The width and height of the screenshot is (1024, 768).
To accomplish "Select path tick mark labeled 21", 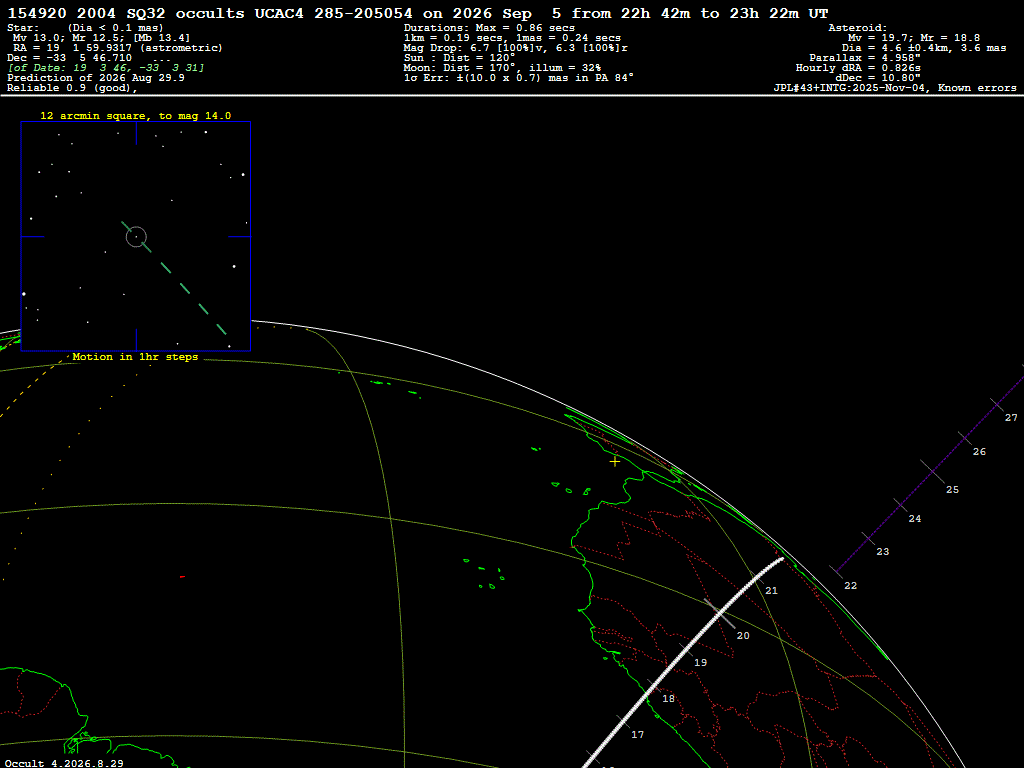I will (757, 579).
